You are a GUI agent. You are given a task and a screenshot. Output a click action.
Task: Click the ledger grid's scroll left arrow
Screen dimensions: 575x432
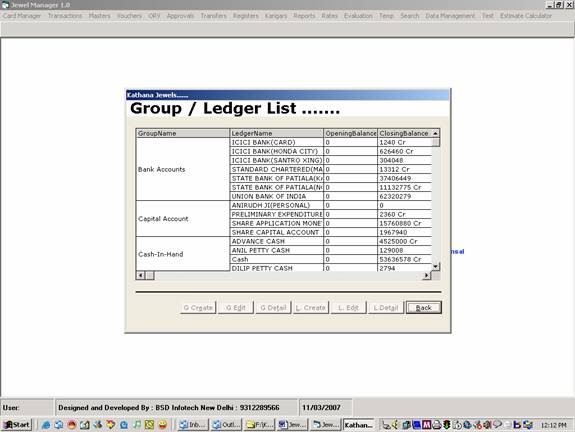coord(140,275)
